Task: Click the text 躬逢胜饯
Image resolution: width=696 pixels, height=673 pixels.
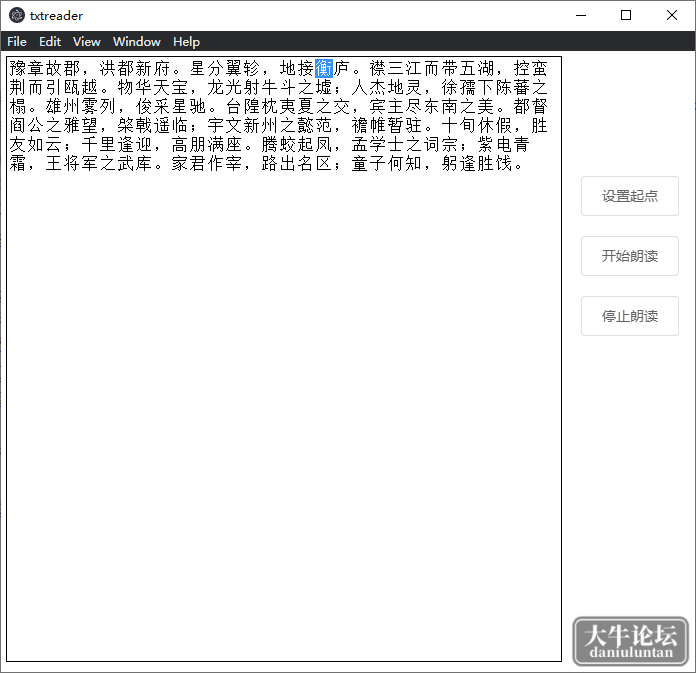Action: click(x=477, y=164)
